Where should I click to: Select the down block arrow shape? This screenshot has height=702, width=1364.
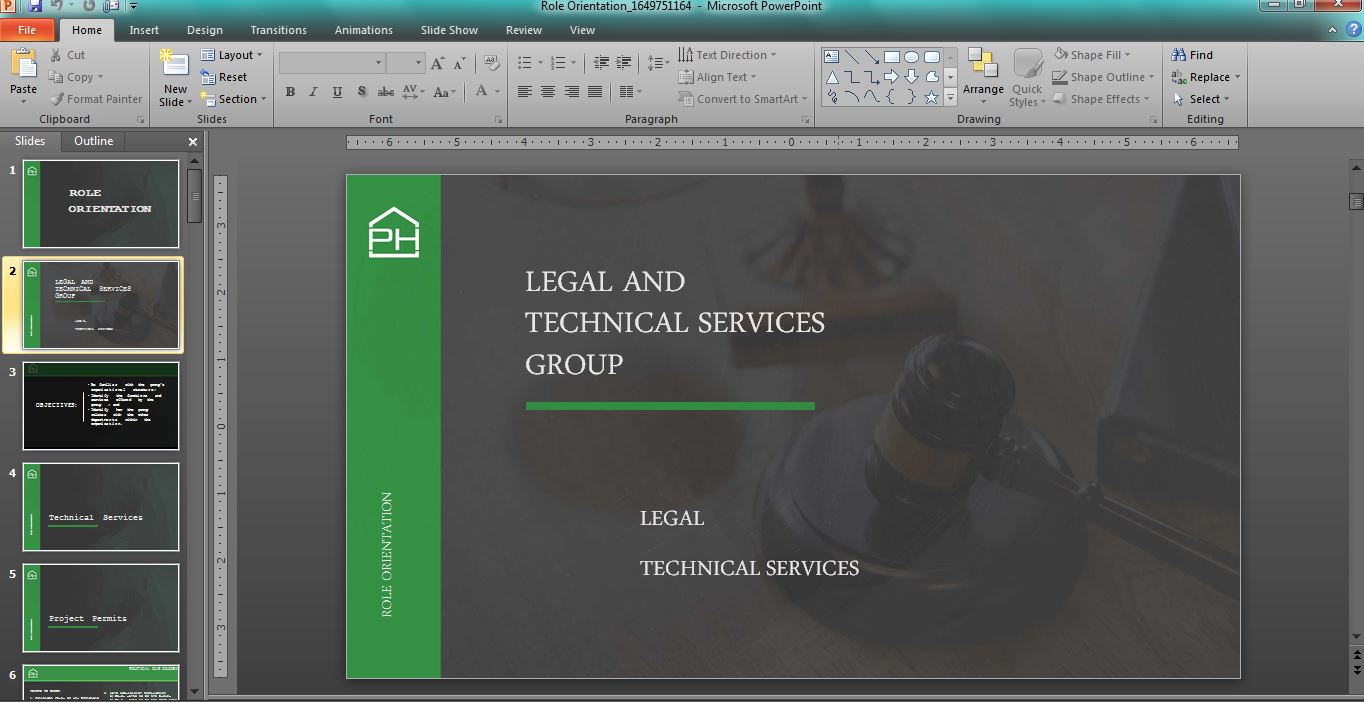tap(911, 77)
